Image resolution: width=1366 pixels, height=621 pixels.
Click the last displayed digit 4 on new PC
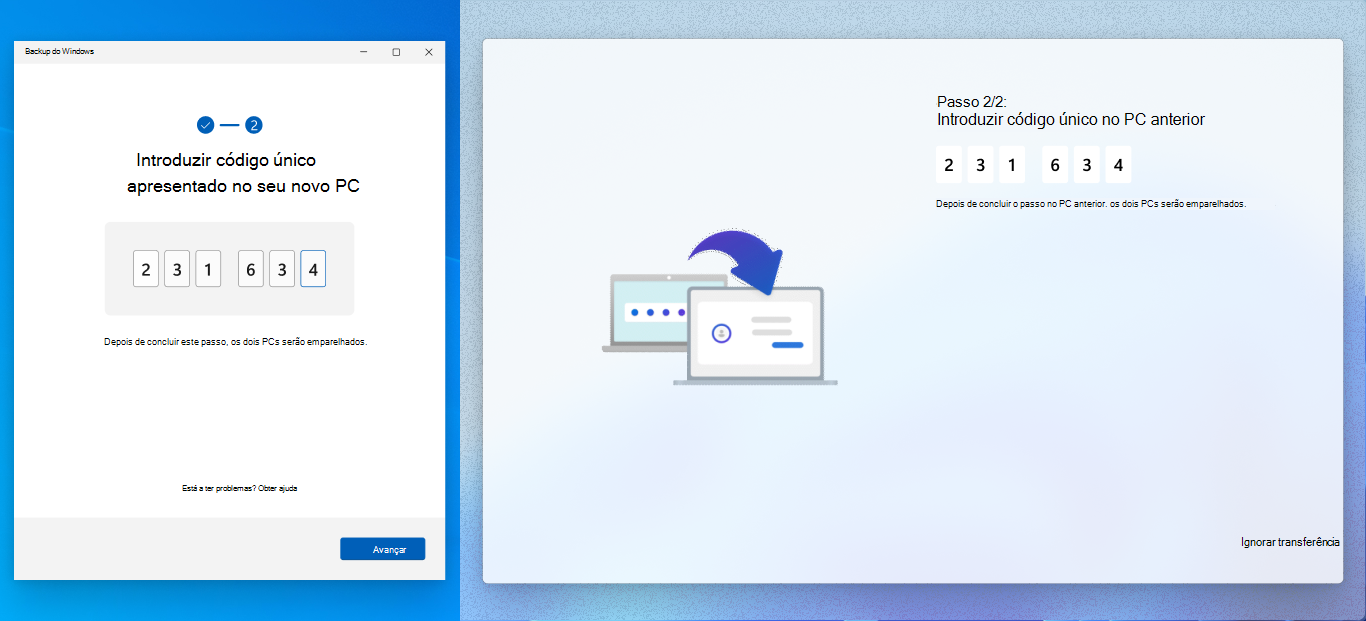1118,165
